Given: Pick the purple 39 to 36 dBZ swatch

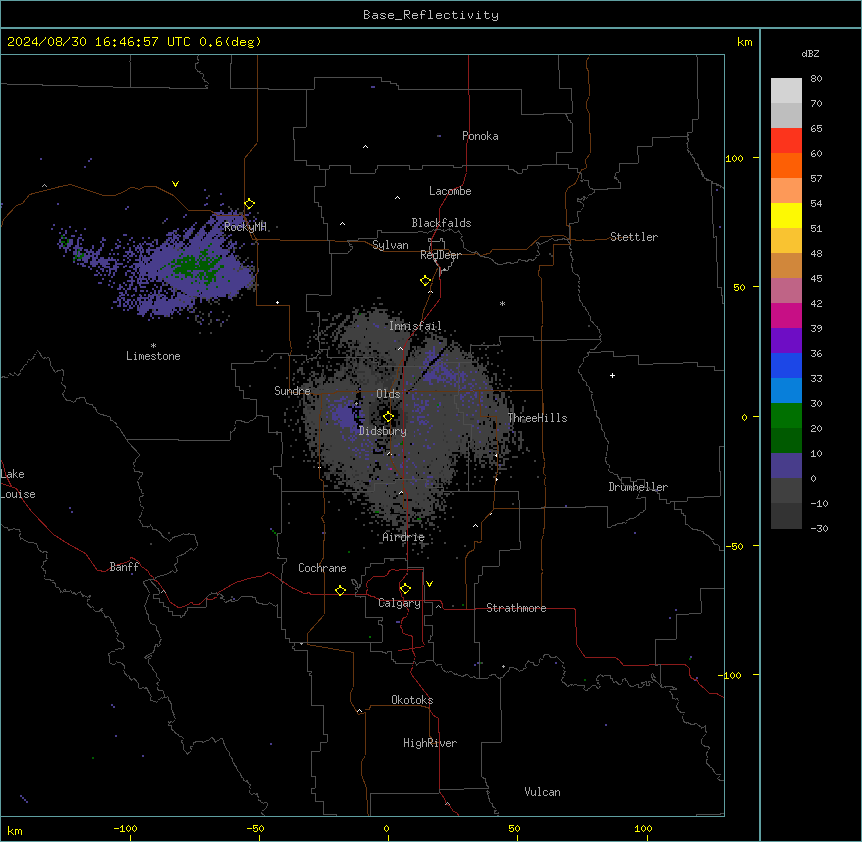Looking at the screenshot, I should [786, 341].
